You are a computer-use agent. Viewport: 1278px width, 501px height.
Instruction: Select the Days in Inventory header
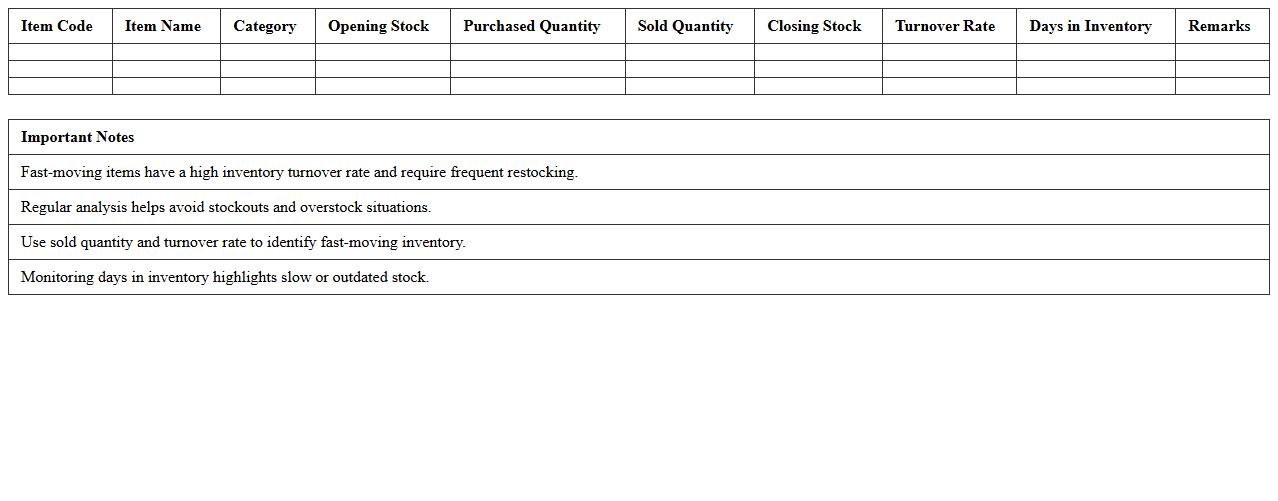pos(1090,26)
